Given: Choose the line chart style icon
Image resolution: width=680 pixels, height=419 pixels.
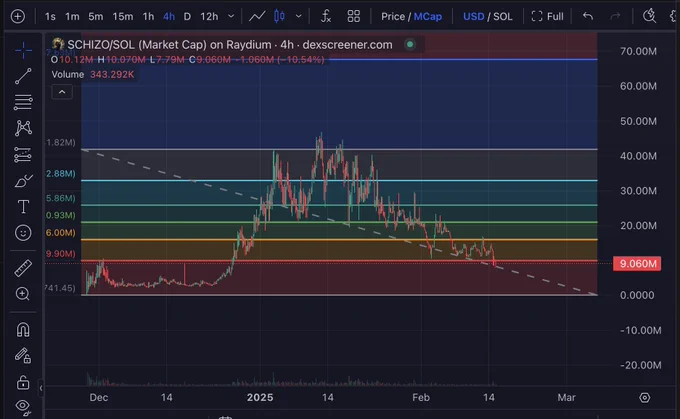Looking at the screenshot, I should point(257,16).
